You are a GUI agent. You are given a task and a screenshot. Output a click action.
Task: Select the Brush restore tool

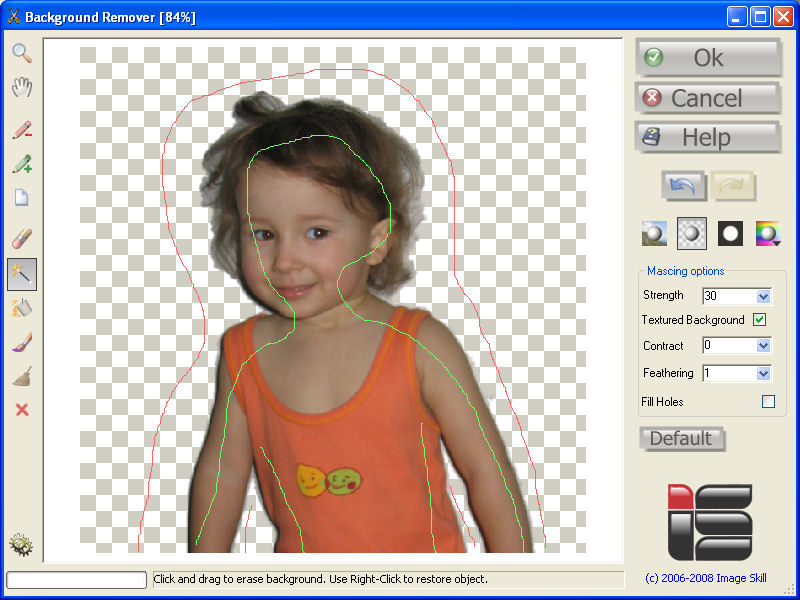pos(22,343)
